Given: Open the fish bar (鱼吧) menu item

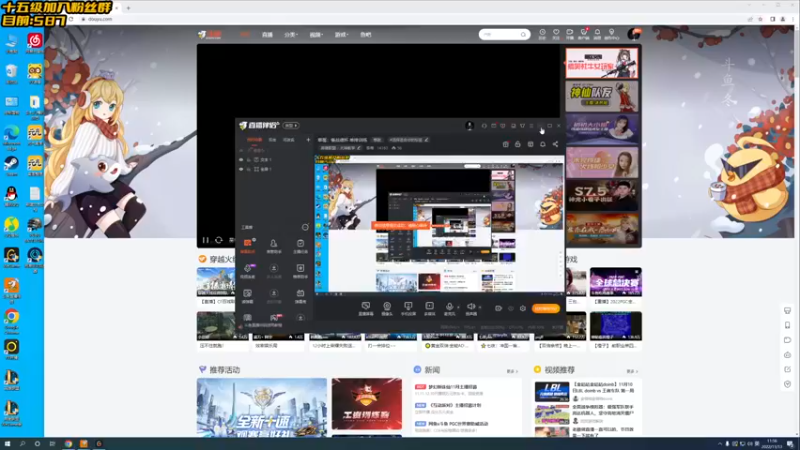Looking at the screenshot, I should pyautogui.click(x=366, y=35).
